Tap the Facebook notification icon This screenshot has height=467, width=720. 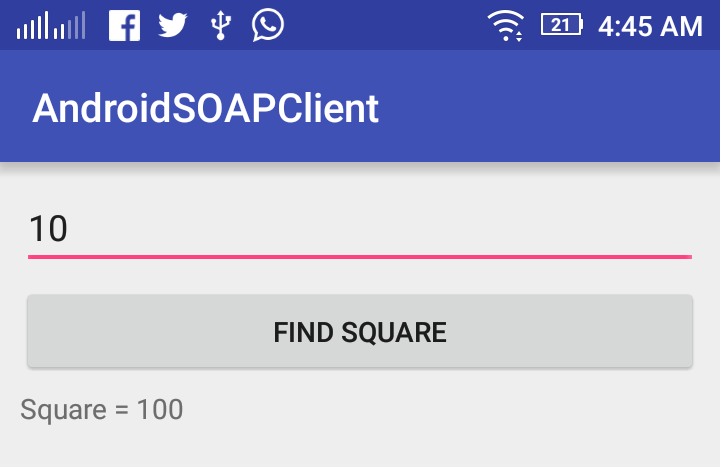tap(124, 26)
